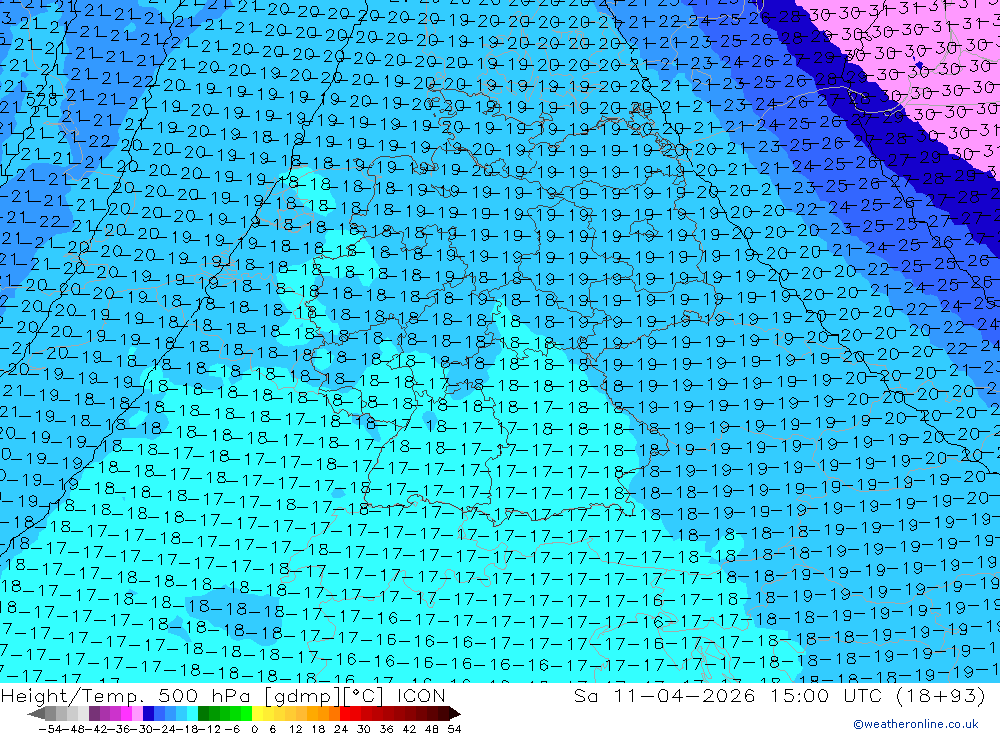Click the 6 legend scale label
Image resolution: width=1000 pixels, height=733 pixels.
pyautogui.click(x=273, y=729)
